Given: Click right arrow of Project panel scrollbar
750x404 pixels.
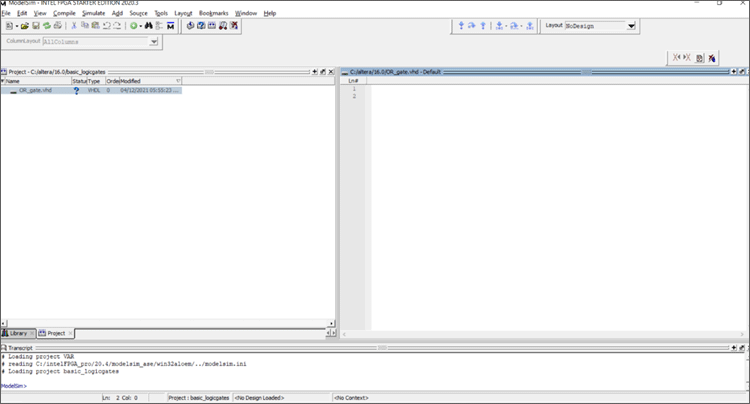Looking at the screenshot, I should (x=331, y=324).
